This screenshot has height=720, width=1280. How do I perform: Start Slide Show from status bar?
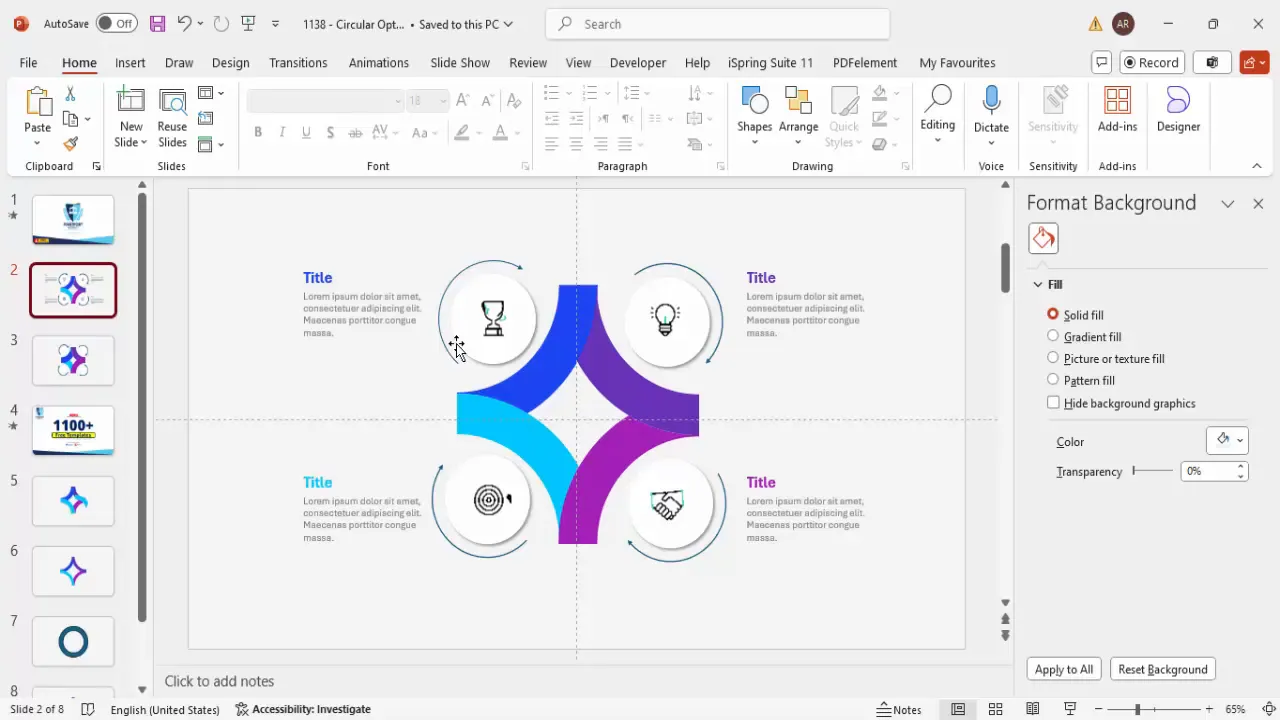pos(1070,709)
